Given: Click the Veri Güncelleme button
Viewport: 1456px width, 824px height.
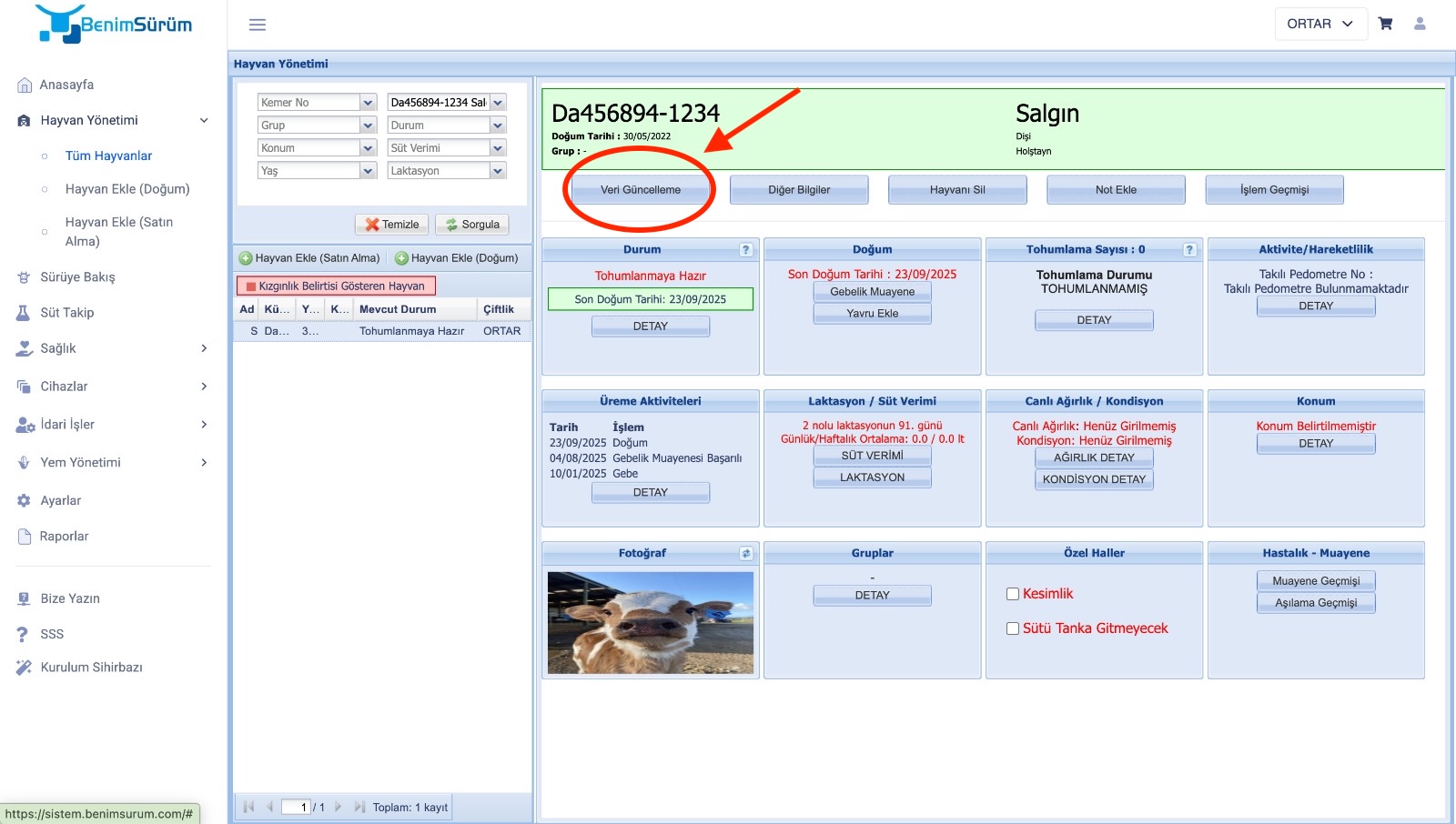Looking at the screenshot, I should [641, 190].
